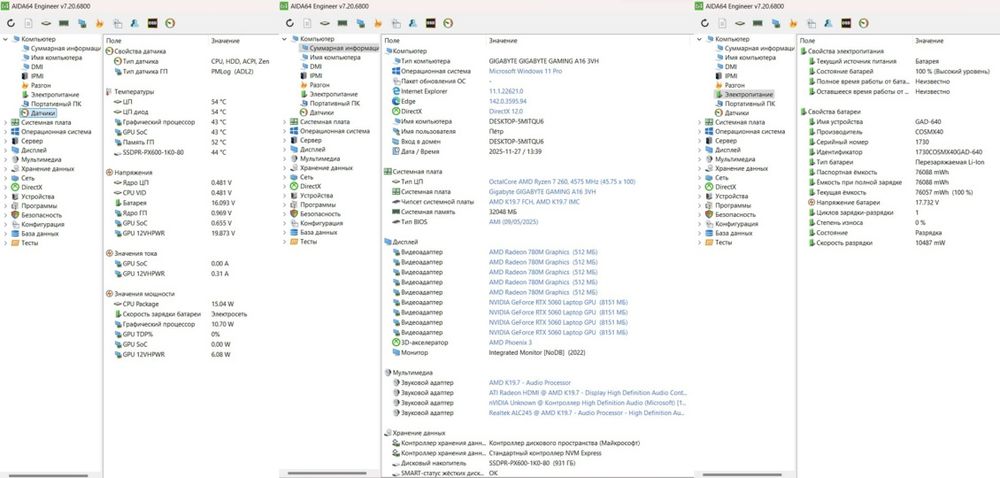This screenshot has height=478, width=1000.
Task: Click Refresh icon in middle summary window toolbar
Action: click(290, 23)
